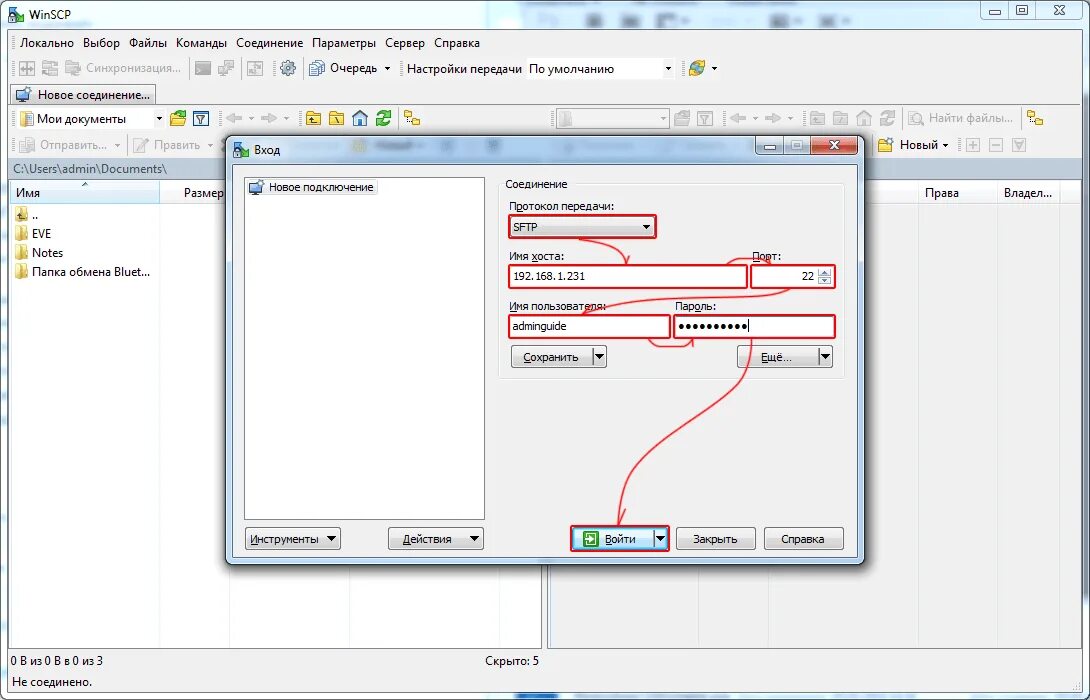The width and height of the screenshot is (1090, 700).
Task: Click the Имя column header
Action: [85, 193]
